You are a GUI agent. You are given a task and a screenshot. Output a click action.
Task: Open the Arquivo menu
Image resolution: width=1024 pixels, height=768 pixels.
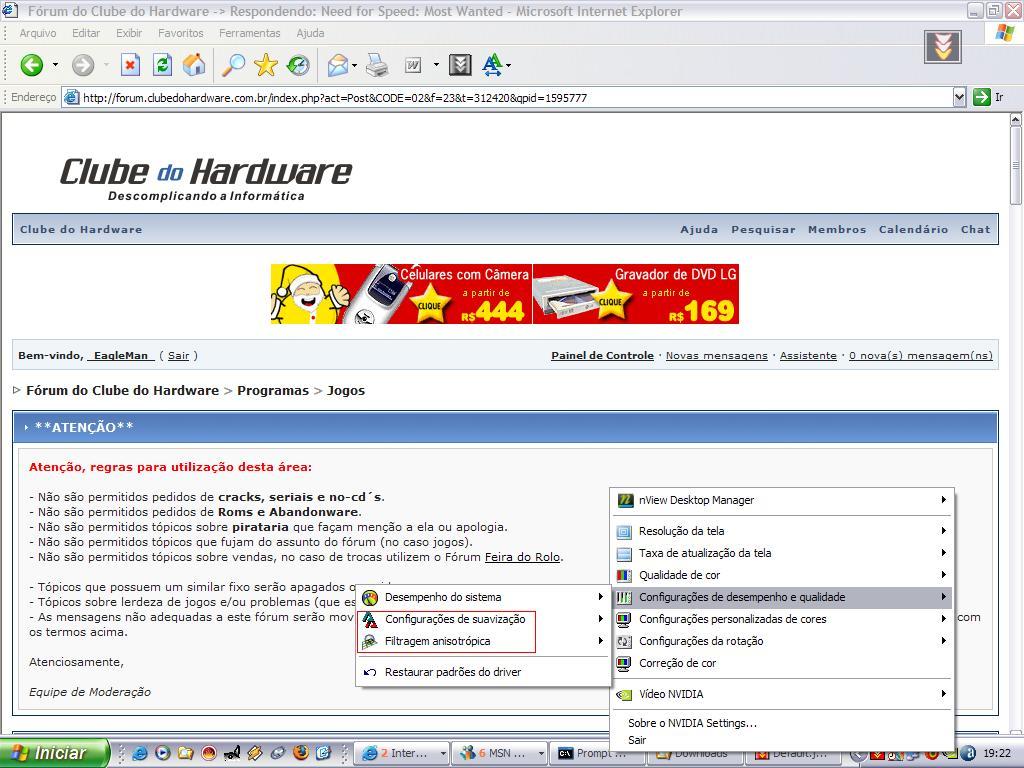pos(37,33)
